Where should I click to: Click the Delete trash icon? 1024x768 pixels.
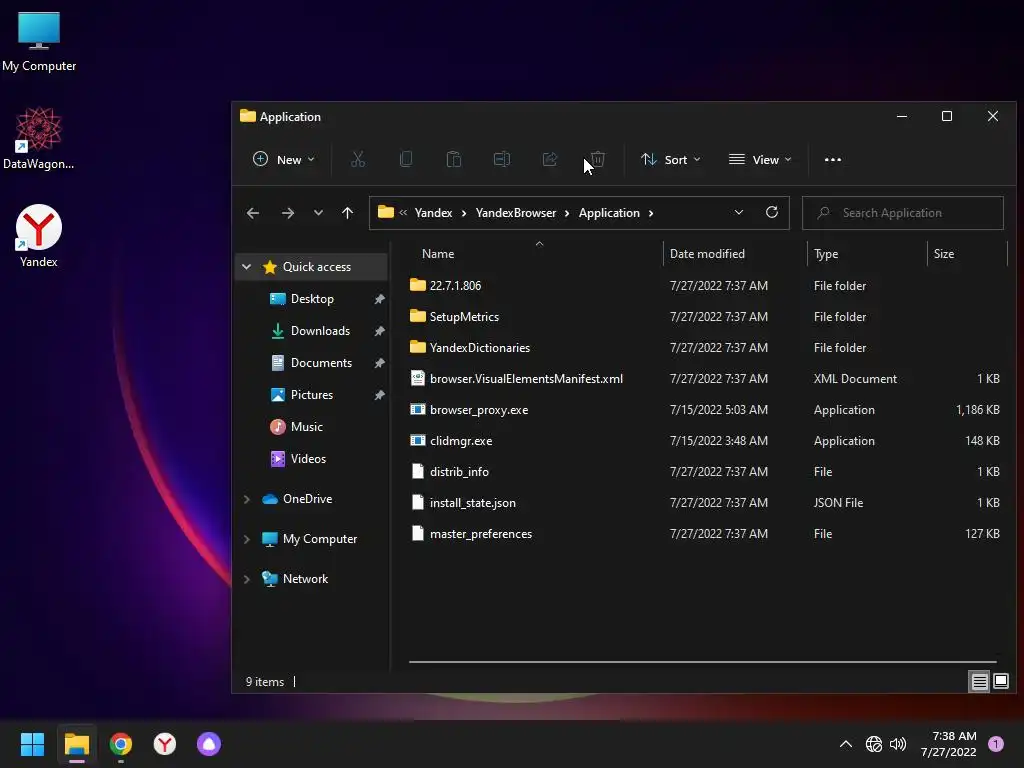[598, 159]
